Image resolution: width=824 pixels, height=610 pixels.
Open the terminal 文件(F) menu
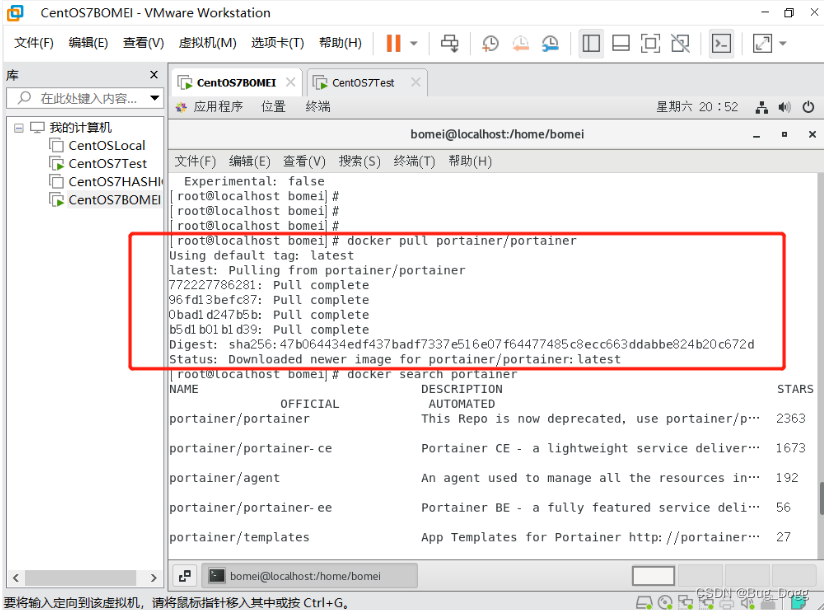click(x=195, y=161)
